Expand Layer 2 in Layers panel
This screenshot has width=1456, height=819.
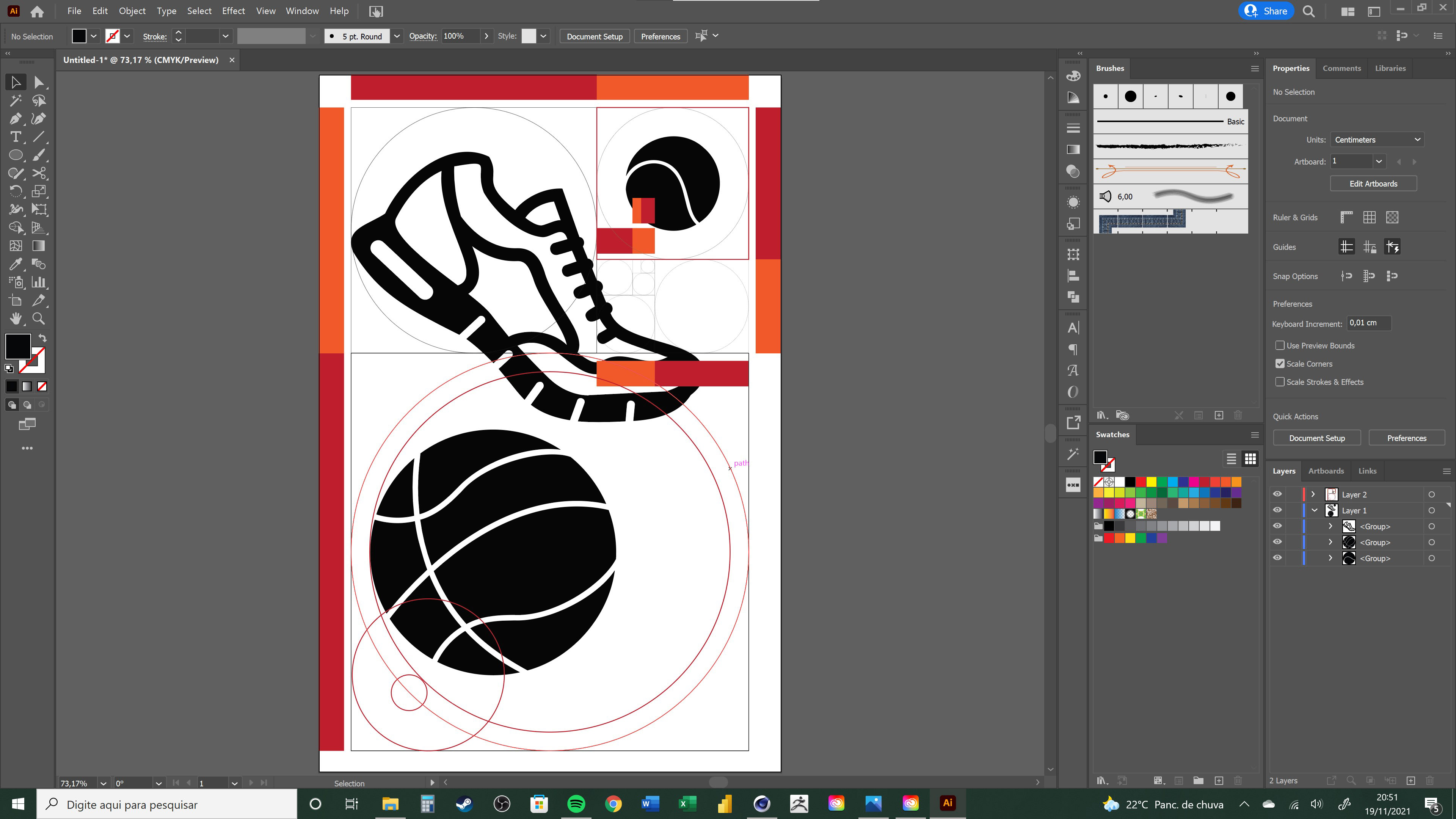pyautogui.click(x=1313, y=494)
